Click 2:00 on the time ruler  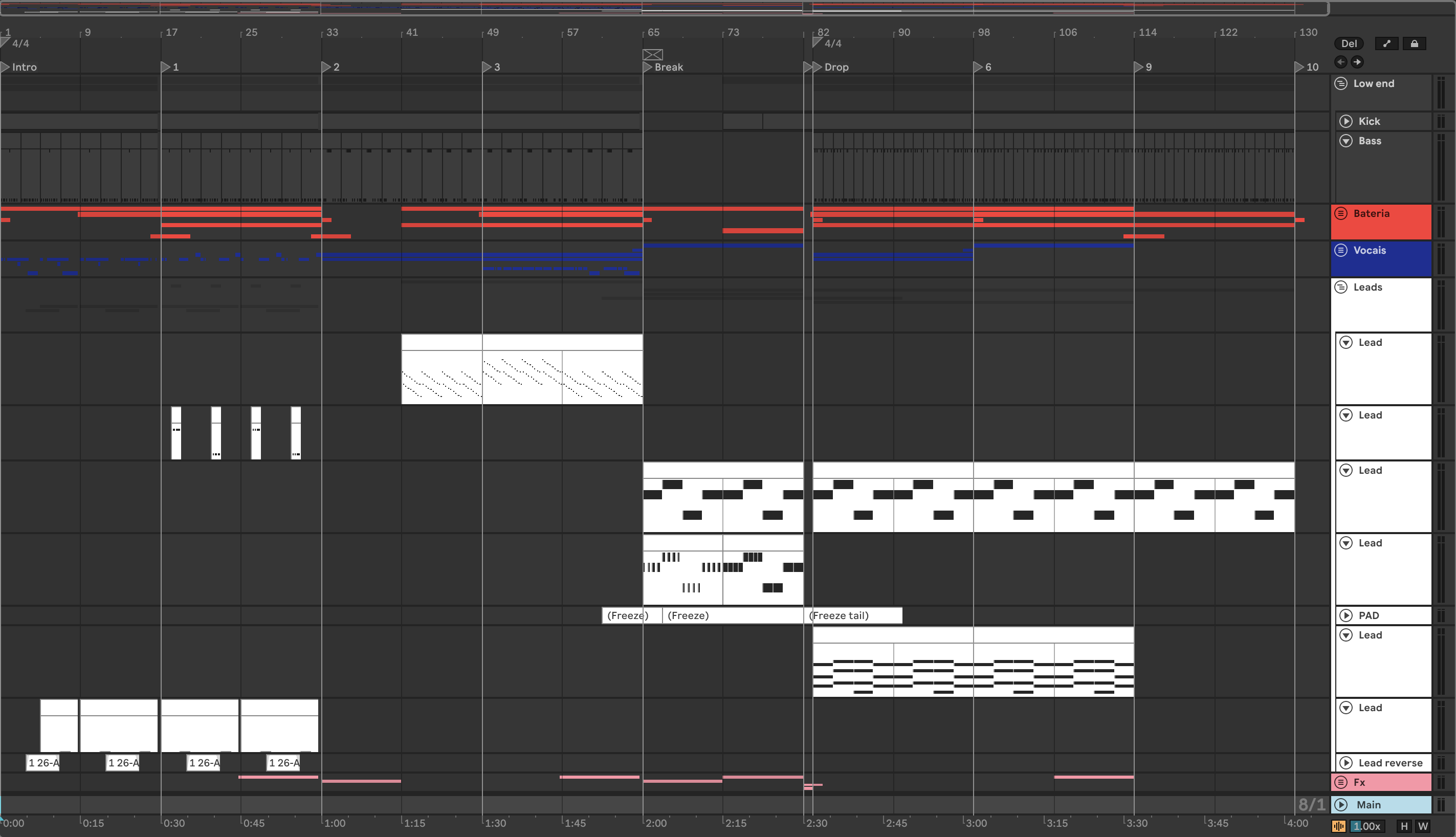pos(656,823)
